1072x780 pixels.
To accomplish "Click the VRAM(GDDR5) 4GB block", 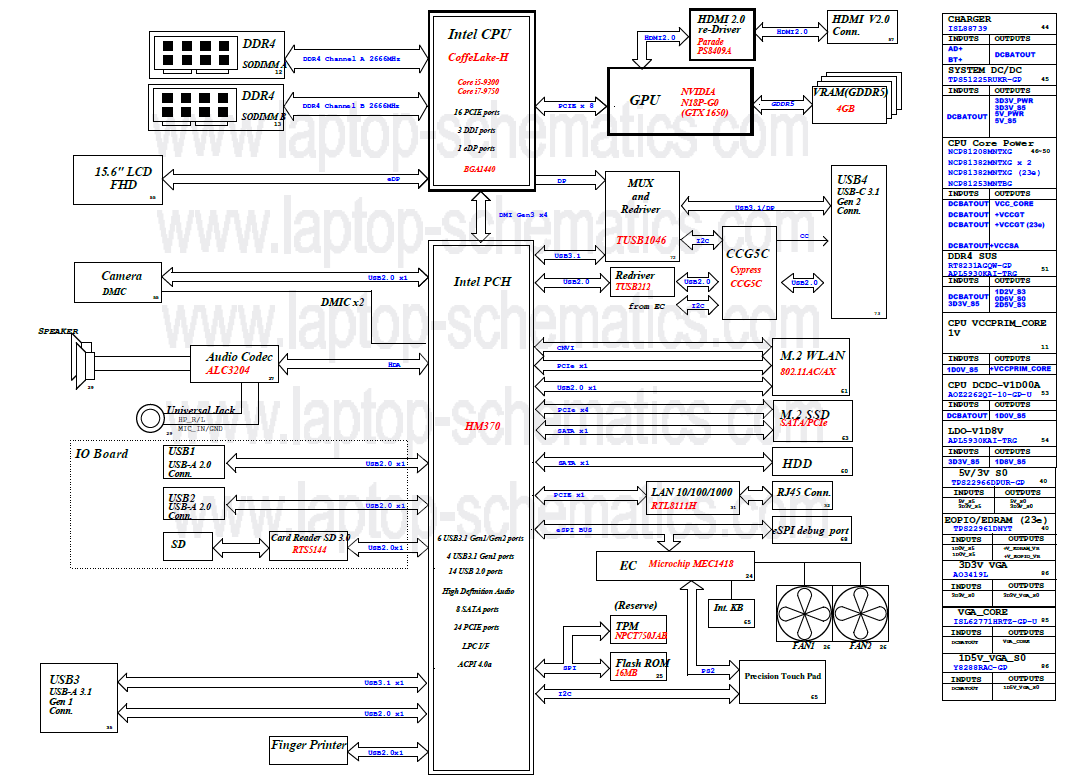I will click(849, 105).
